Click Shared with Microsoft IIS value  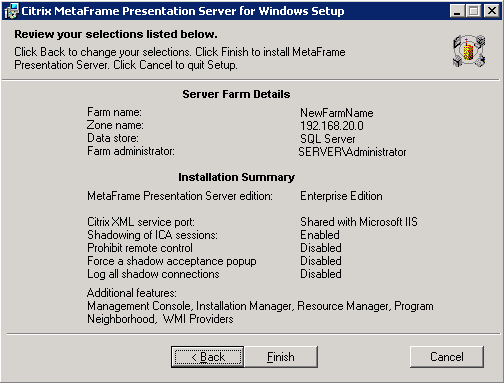(359, 222)
